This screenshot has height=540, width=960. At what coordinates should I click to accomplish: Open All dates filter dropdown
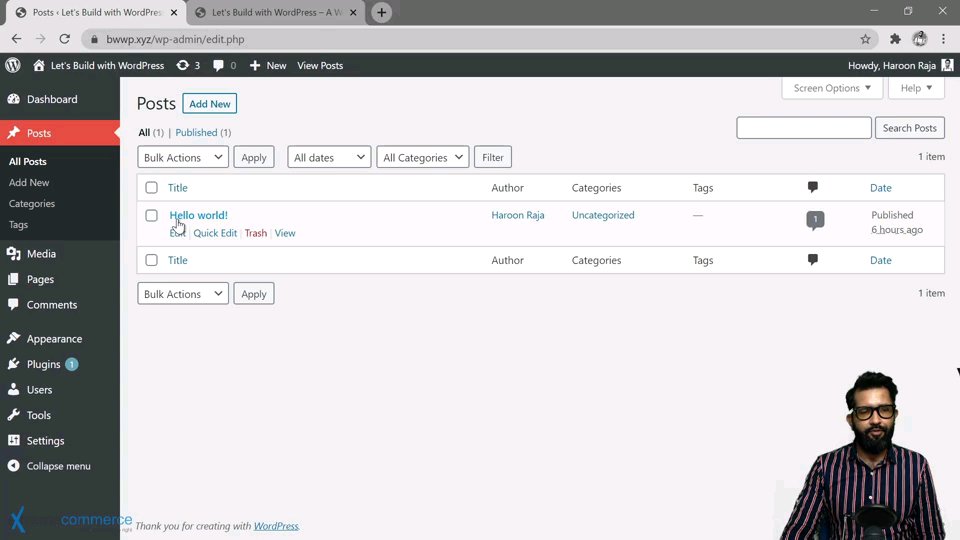point(329,157)
